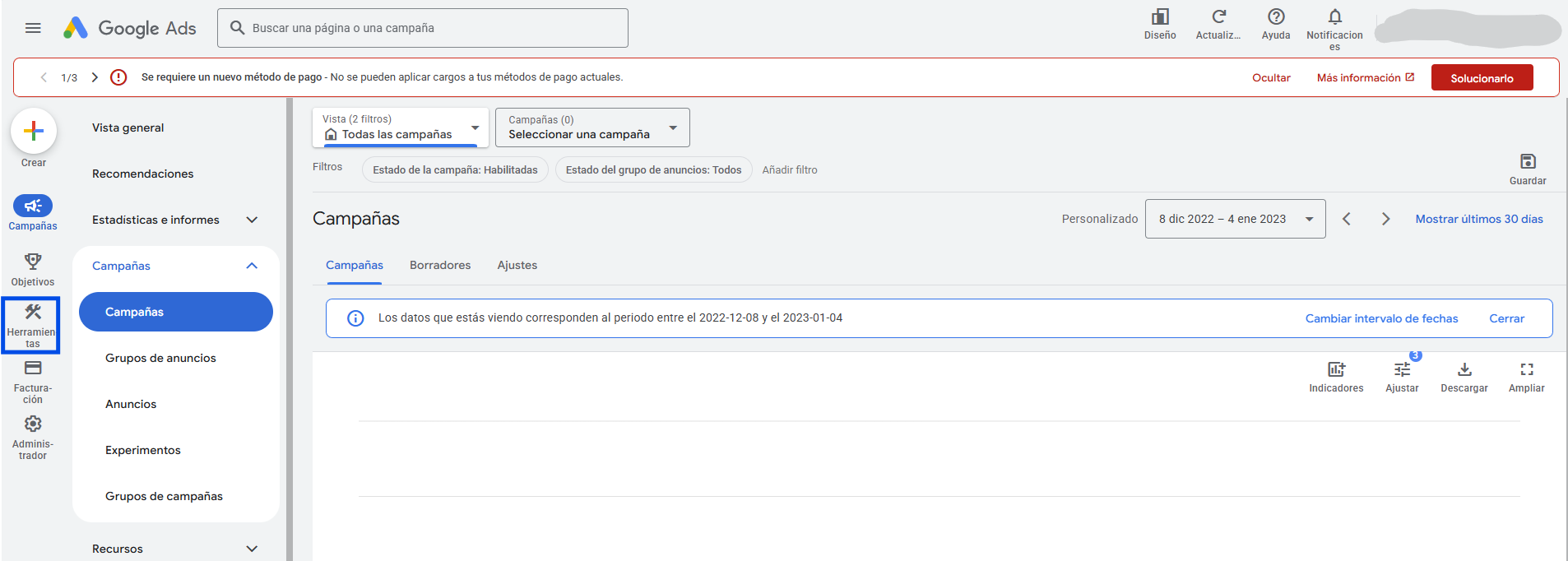Click the Notificaciones bell icon

pos(1334,18)
